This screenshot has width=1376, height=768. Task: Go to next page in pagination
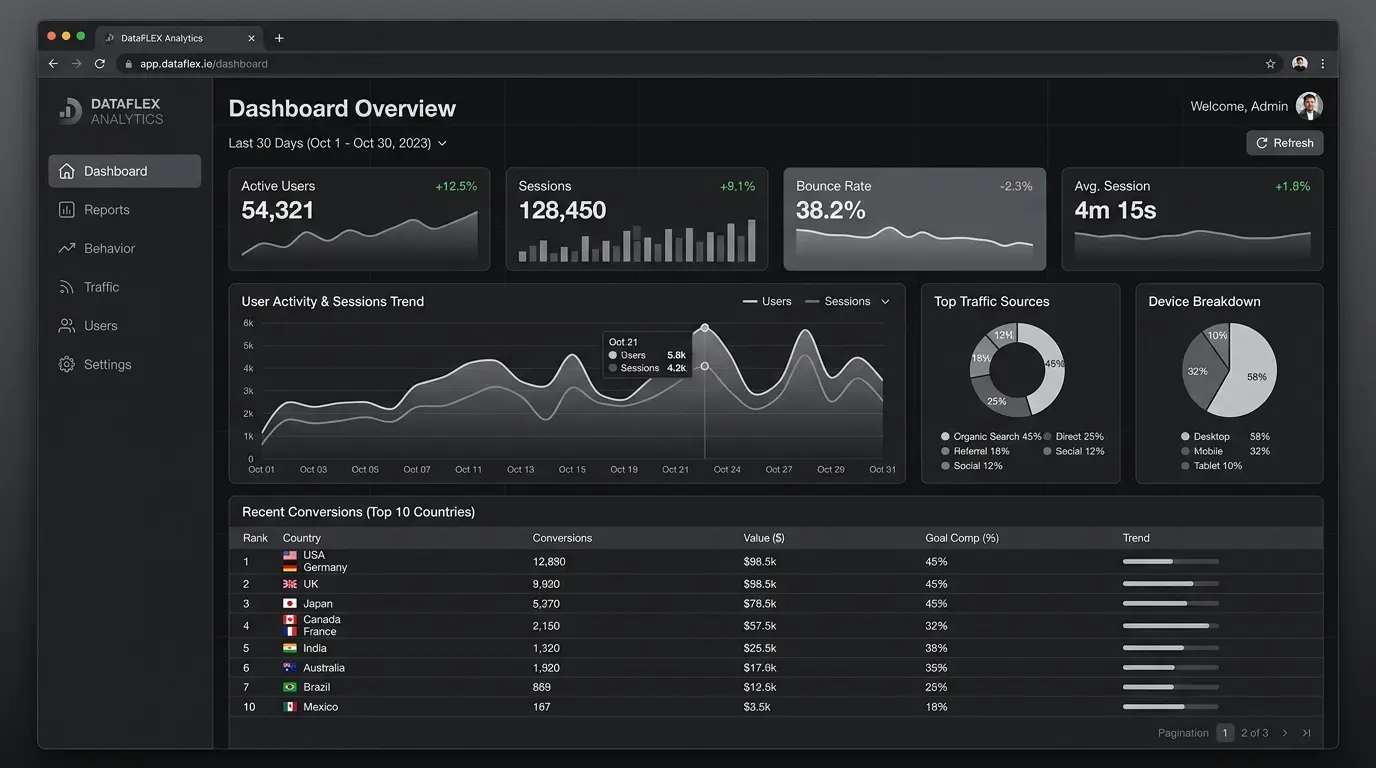(1285, 733)
